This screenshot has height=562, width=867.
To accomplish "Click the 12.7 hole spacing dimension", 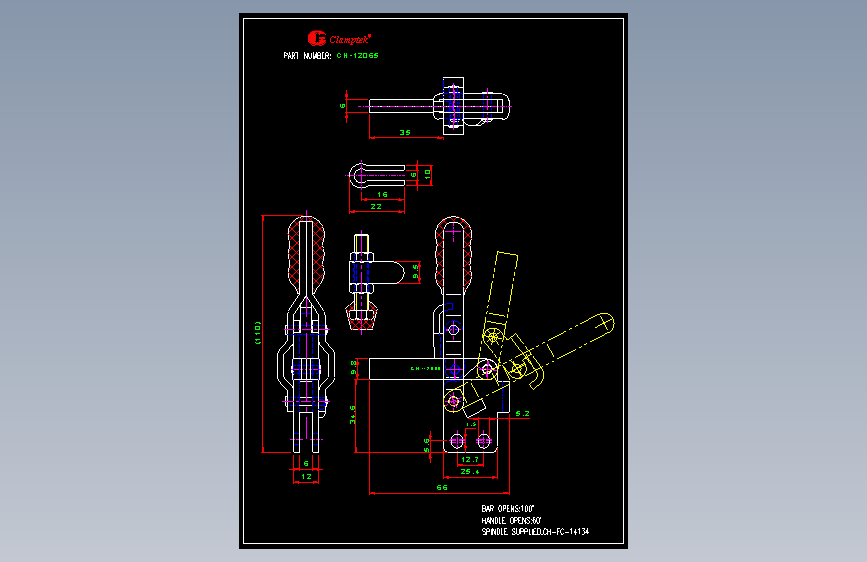I will click(x=469, y=459).
